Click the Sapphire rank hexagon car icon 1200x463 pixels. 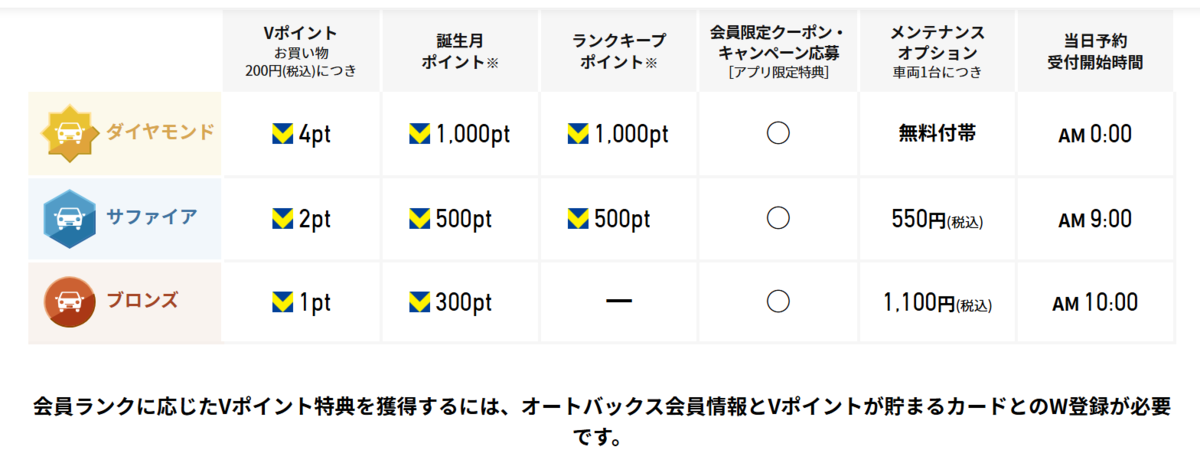[x=69, y=218]
